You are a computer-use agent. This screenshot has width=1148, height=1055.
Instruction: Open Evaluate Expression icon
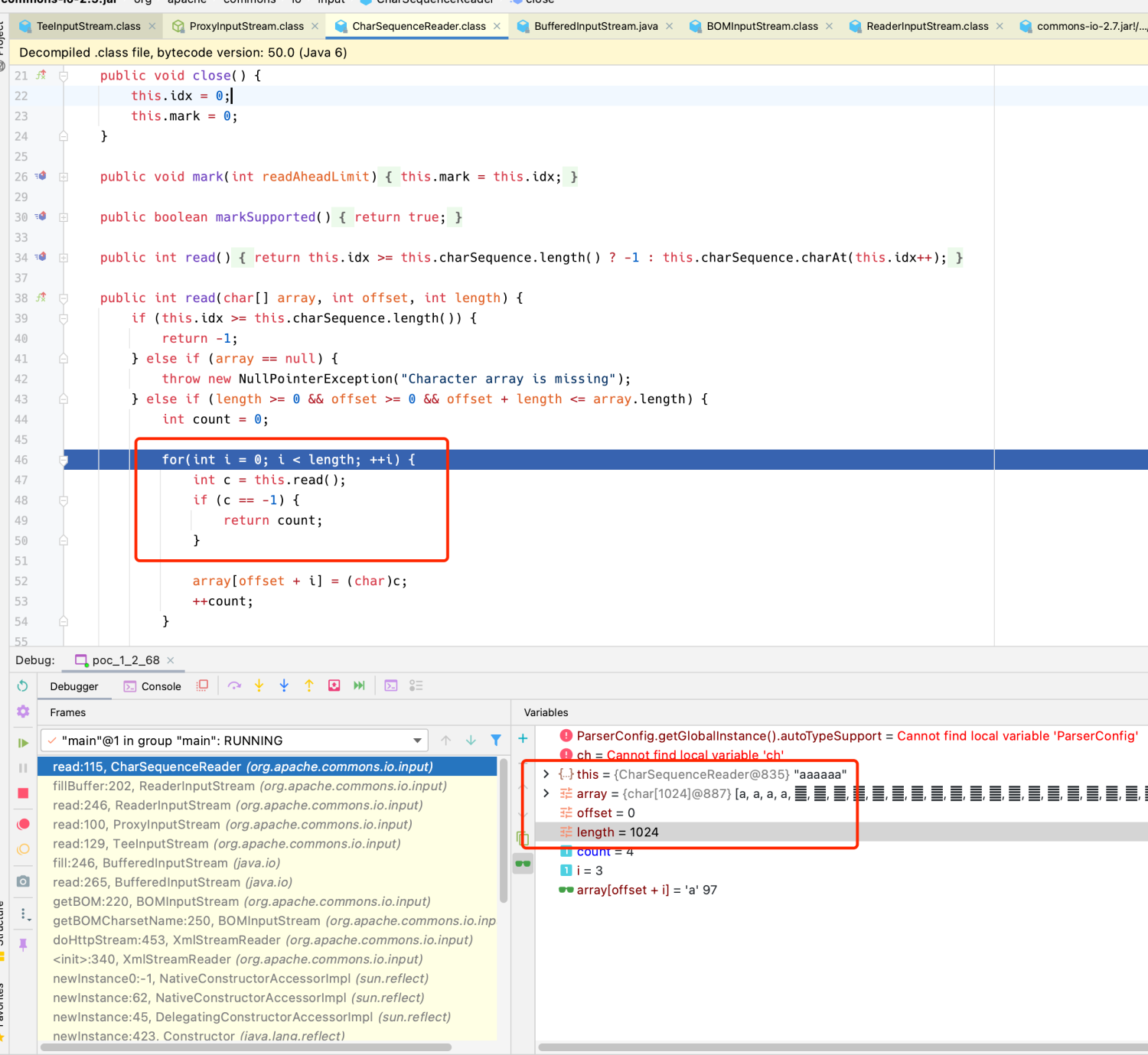pos(391,685)
